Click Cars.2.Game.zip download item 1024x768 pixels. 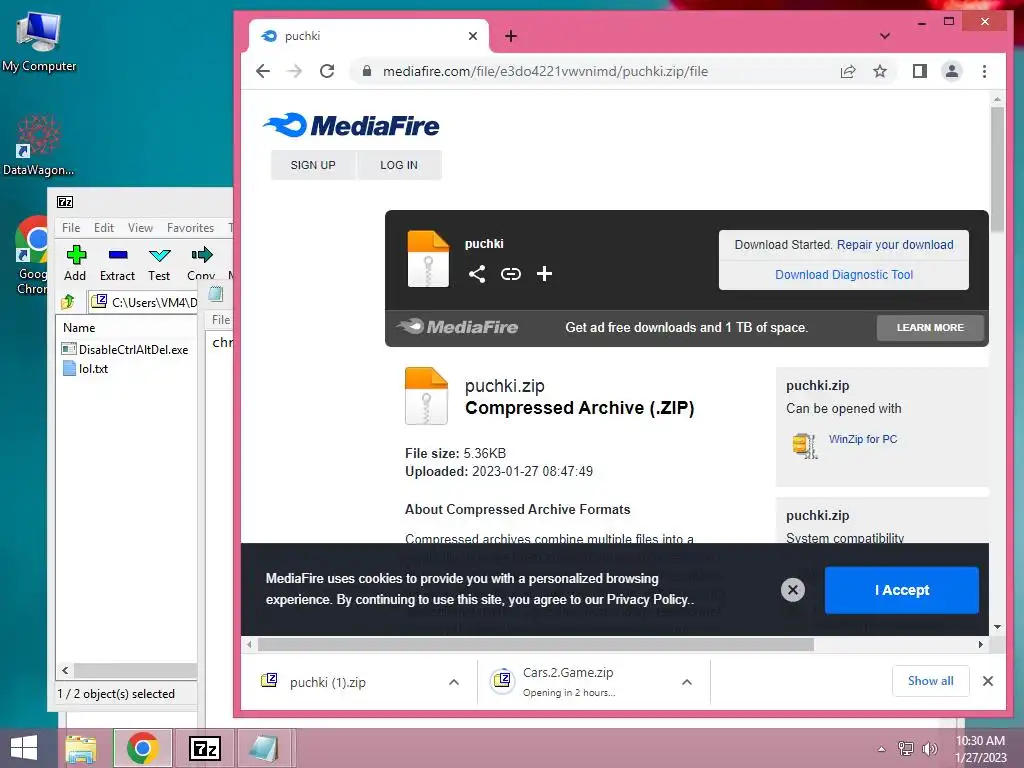click(x=568, y=681)
